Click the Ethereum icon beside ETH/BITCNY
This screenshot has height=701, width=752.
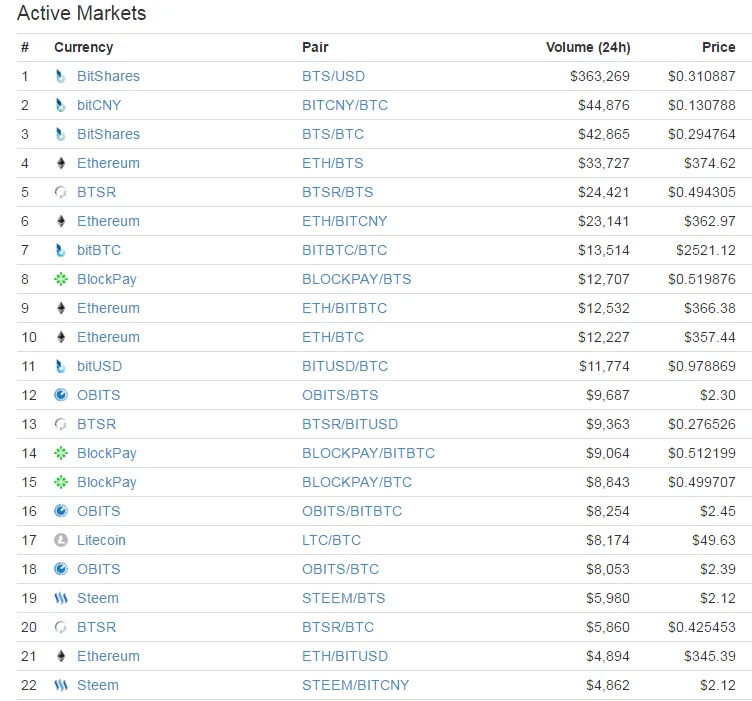point(60,221)
